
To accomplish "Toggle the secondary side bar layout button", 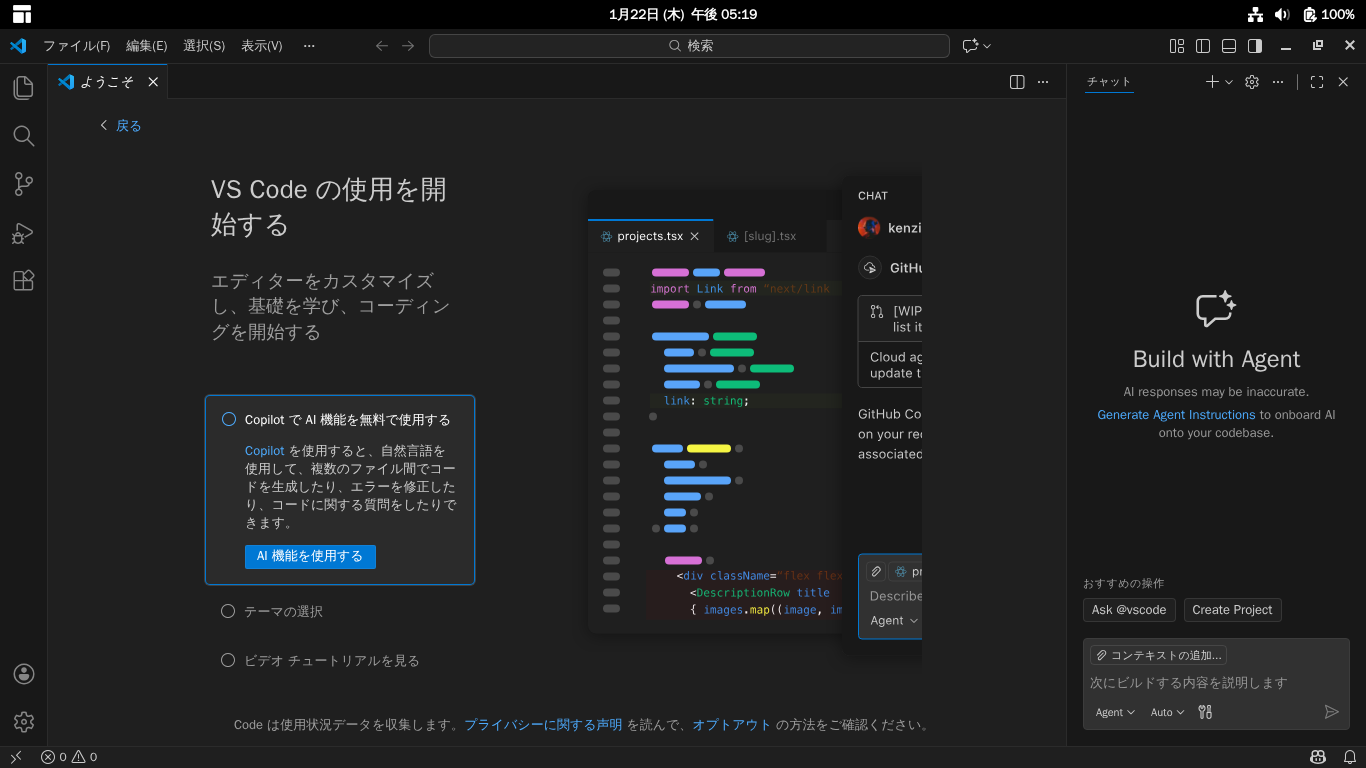I will tap(1255, 46).
